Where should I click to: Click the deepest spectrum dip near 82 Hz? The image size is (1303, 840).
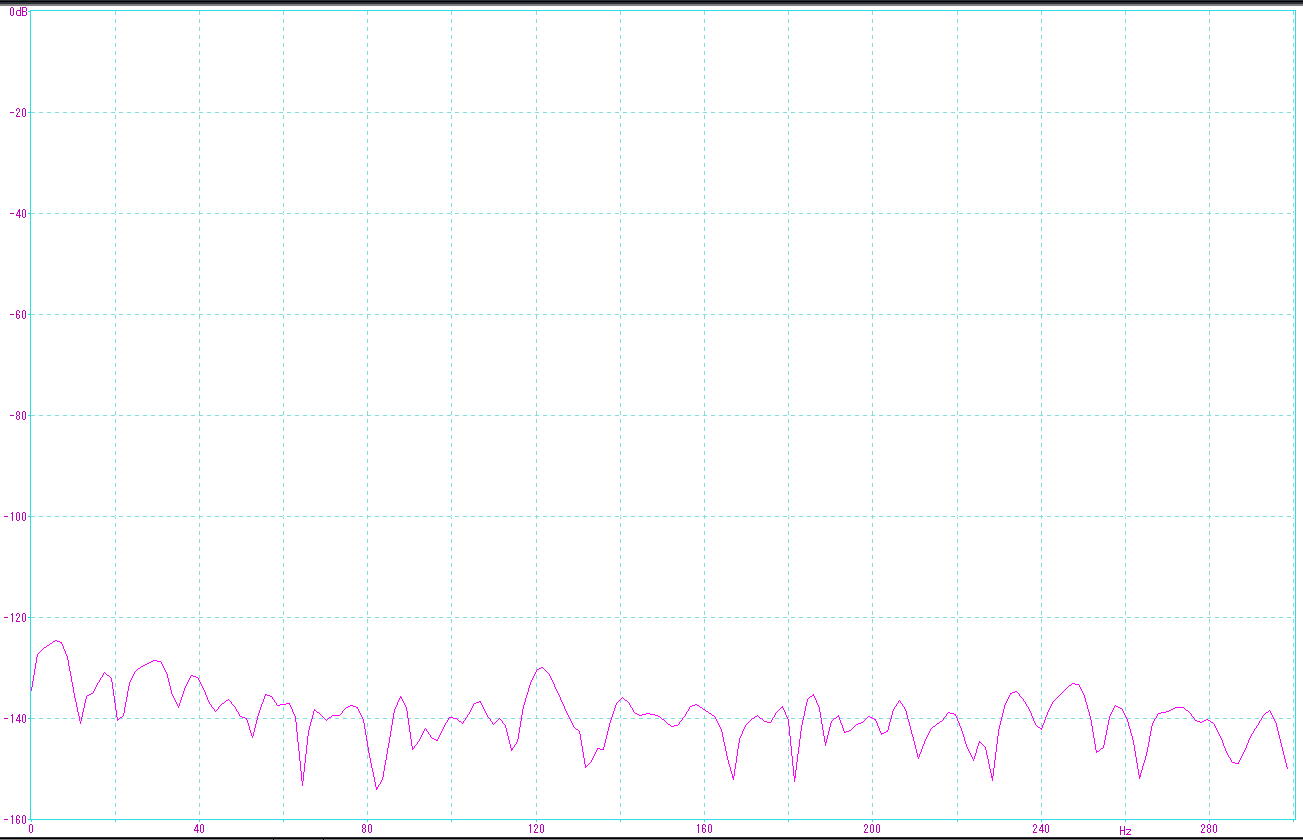[376, 789]
